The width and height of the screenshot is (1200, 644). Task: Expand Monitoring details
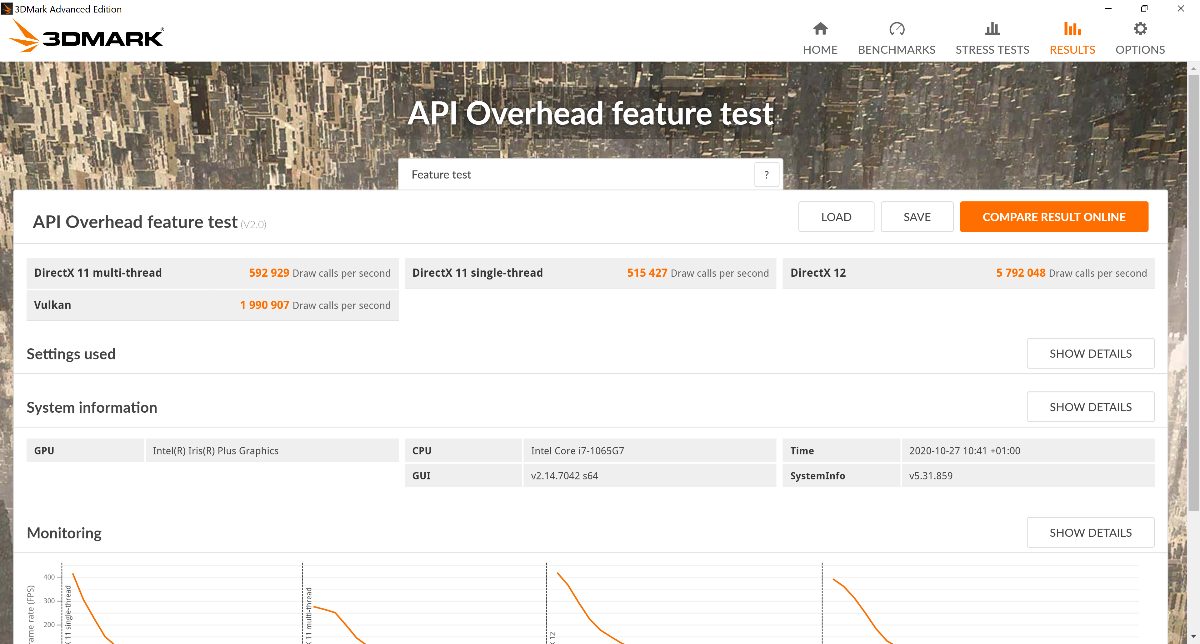click(1090, 533)
